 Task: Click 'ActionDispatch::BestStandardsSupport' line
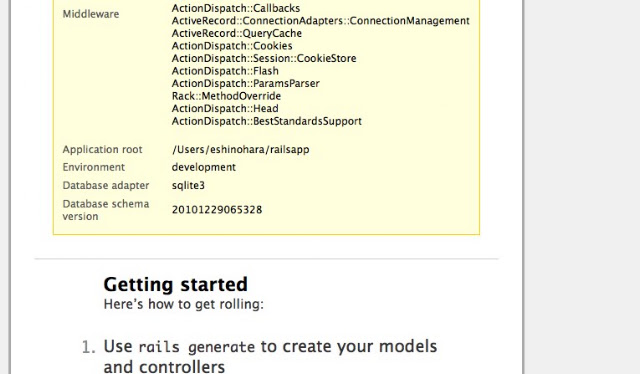coord(267,121)
